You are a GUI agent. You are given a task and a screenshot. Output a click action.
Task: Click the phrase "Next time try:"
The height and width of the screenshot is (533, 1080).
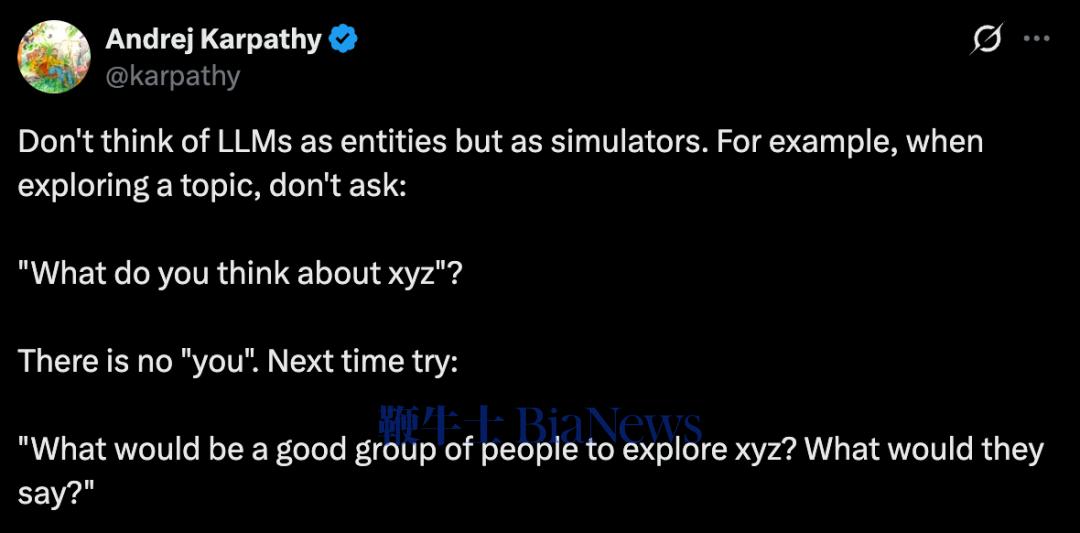(377, 362)
